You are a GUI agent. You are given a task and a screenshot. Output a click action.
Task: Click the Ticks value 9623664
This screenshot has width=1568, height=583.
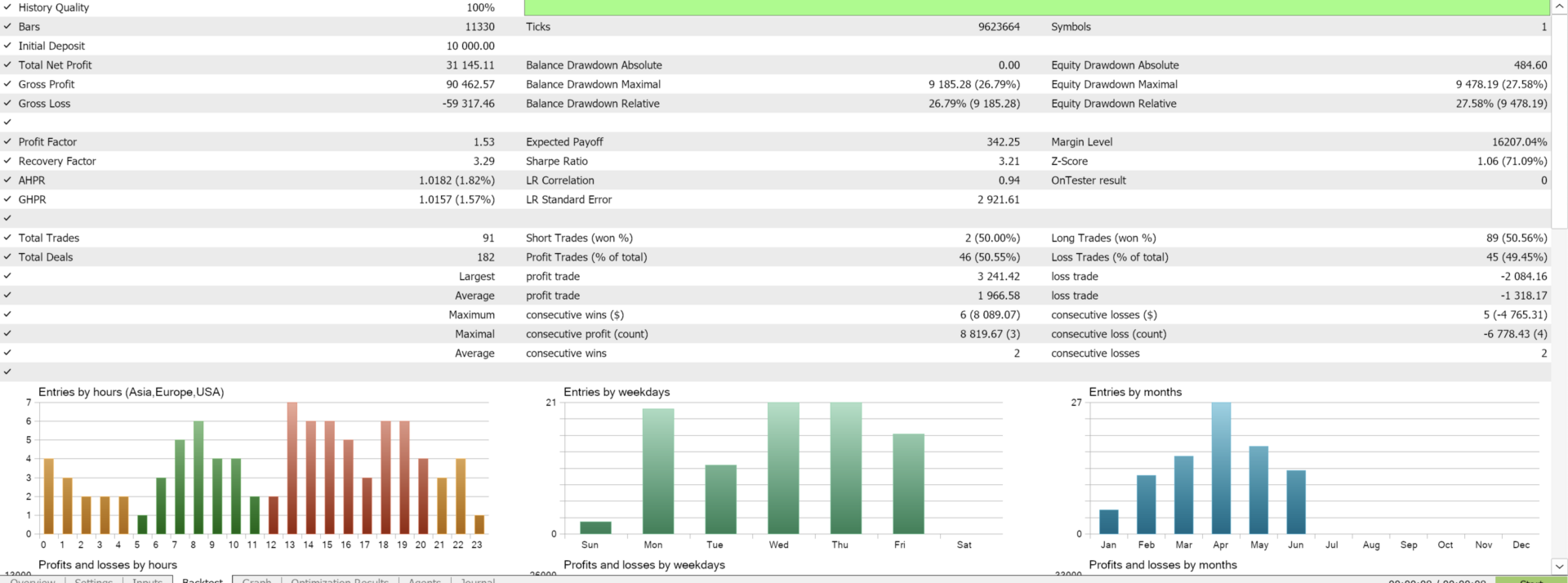pyautogui.click(x=999, y=26)
